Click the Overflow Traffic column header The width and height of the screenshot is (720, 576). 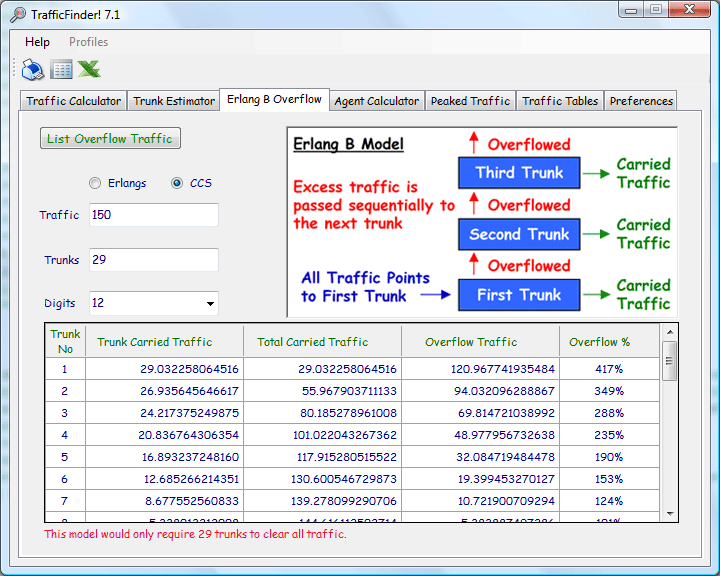click(x=480, y=341)
